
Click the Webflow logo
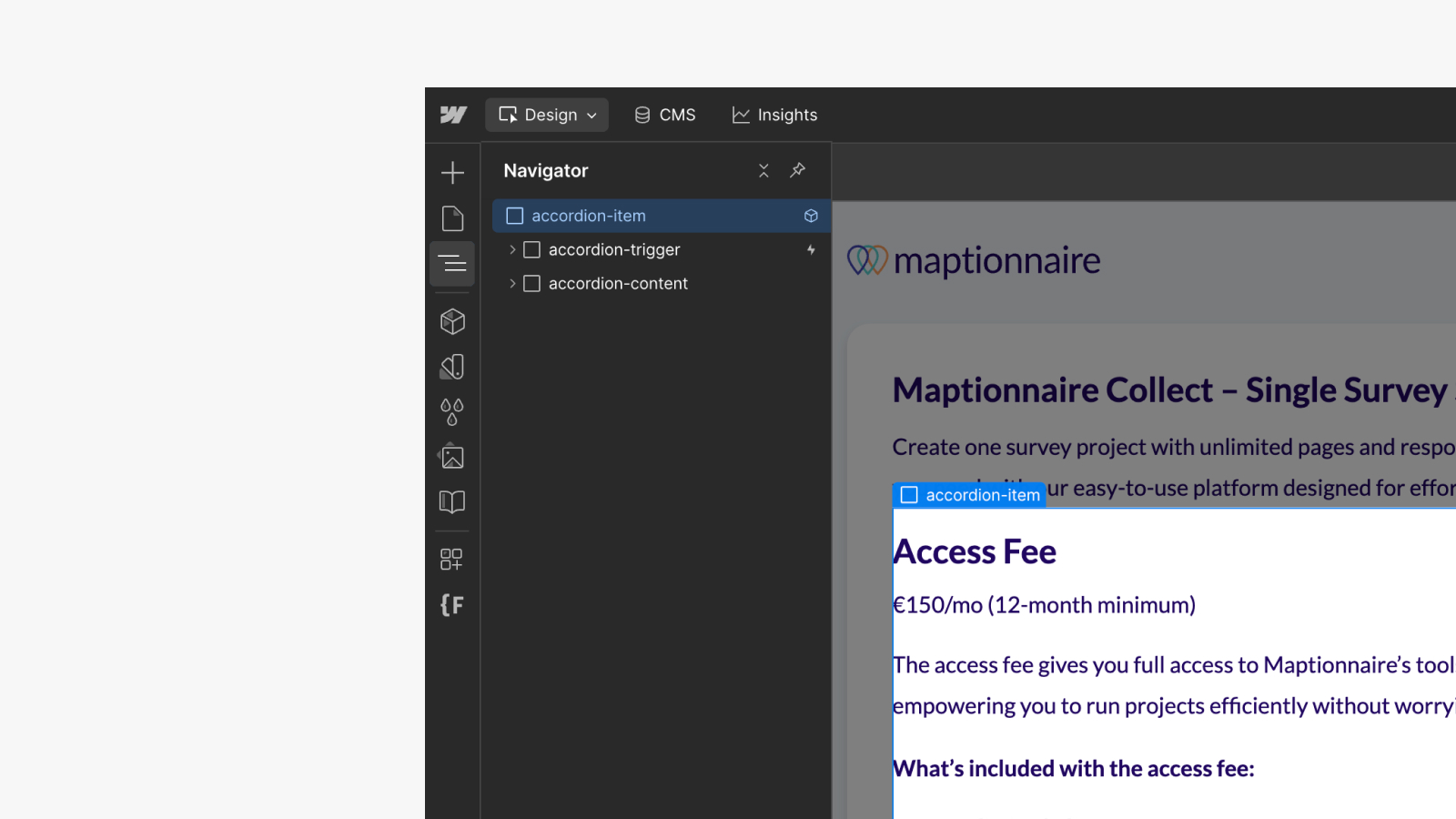point(452,115)
